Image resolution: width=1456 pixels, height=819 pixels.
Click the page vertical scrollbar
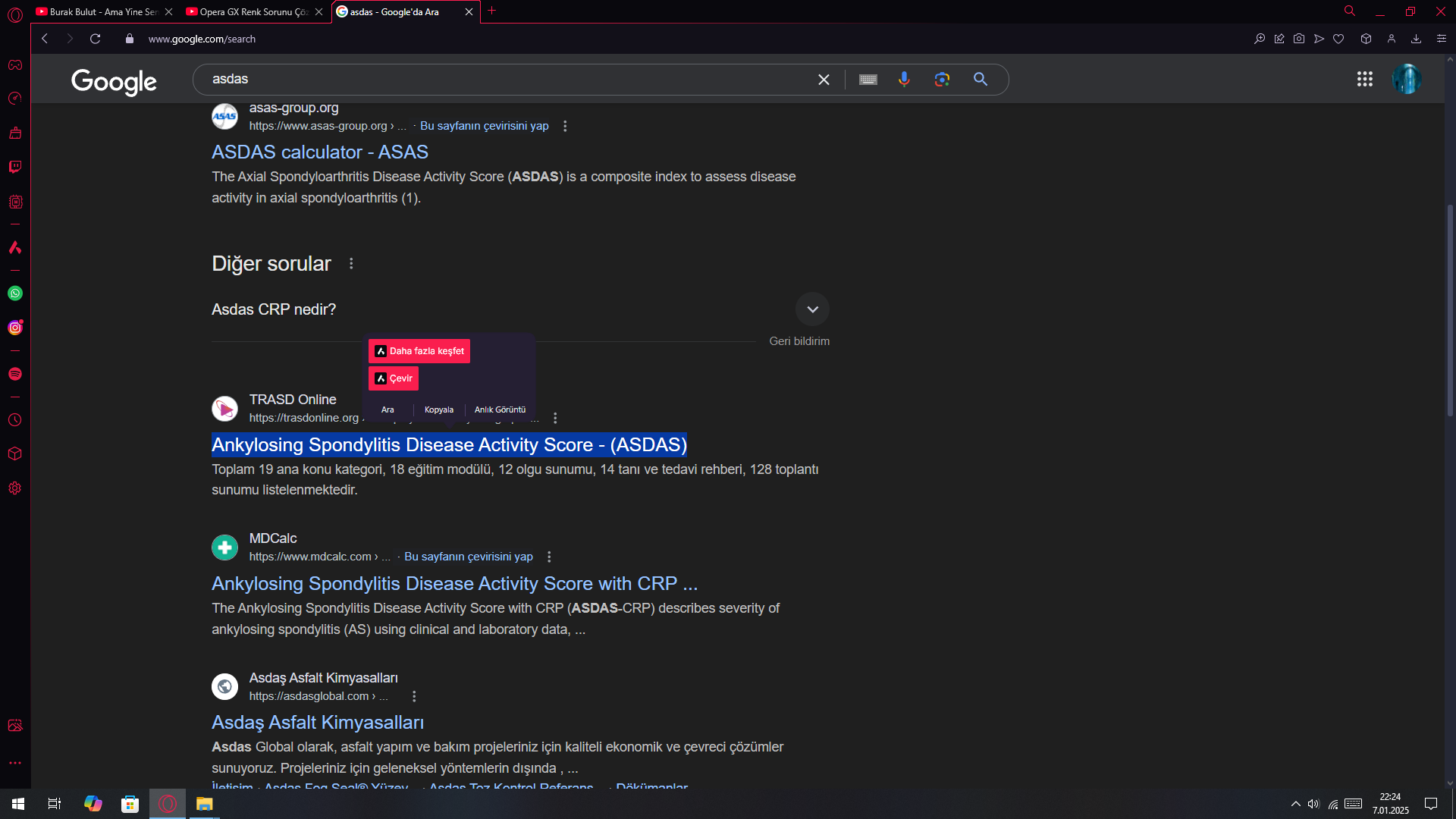pyautogui.click(x=1450, y=311)
